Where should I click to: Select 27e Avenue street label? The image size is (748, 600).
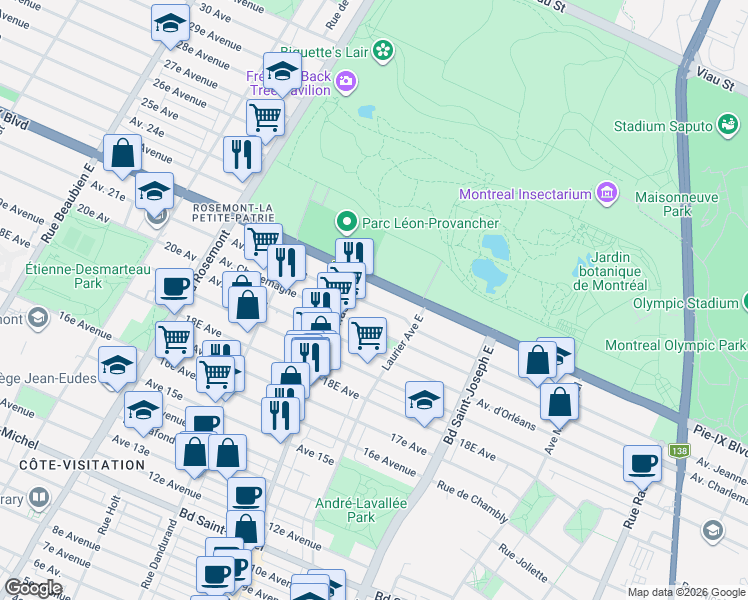191,74
